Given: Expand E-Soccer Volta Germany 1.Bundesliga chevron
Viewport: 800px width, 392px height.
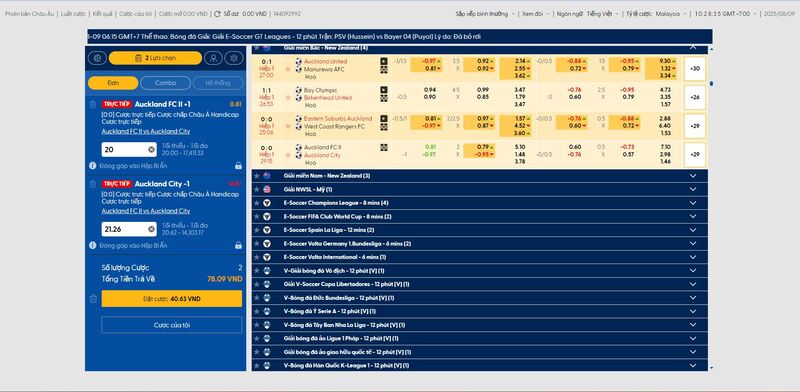Looking at the screenshot, I should 692,243.
